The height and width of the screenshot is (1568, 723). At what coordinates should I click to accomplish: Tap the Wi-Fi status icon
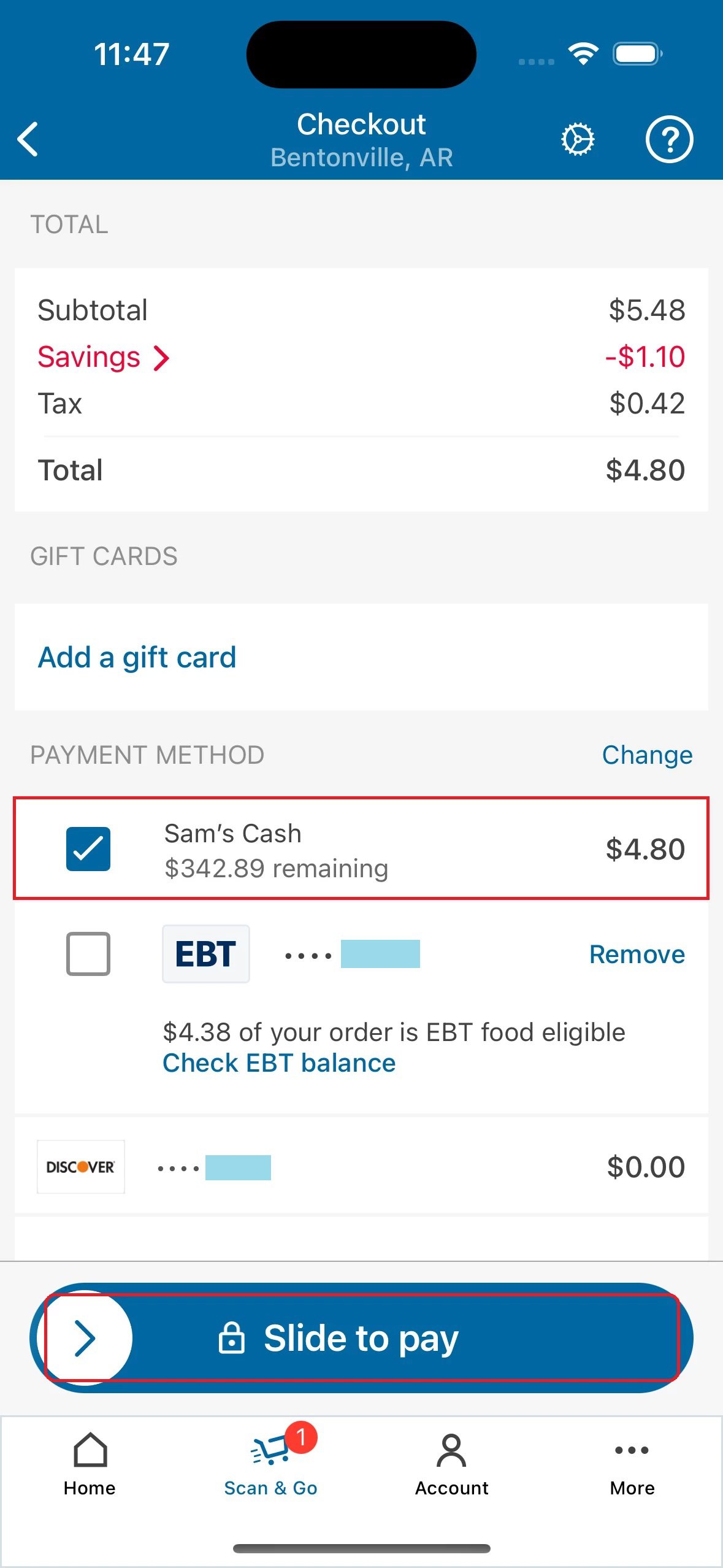point(583,54)
